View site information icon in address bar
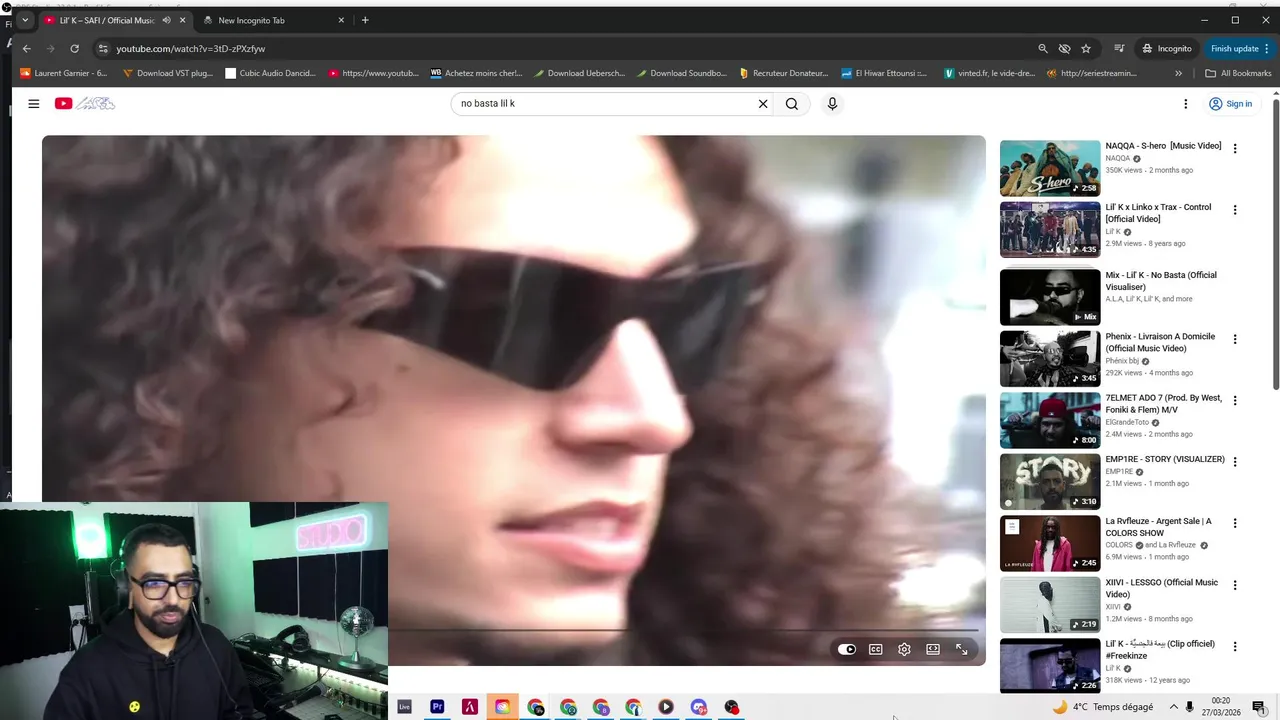Image resolution: width=1280 pixels, height=720 pixels. tap(102, 48)
